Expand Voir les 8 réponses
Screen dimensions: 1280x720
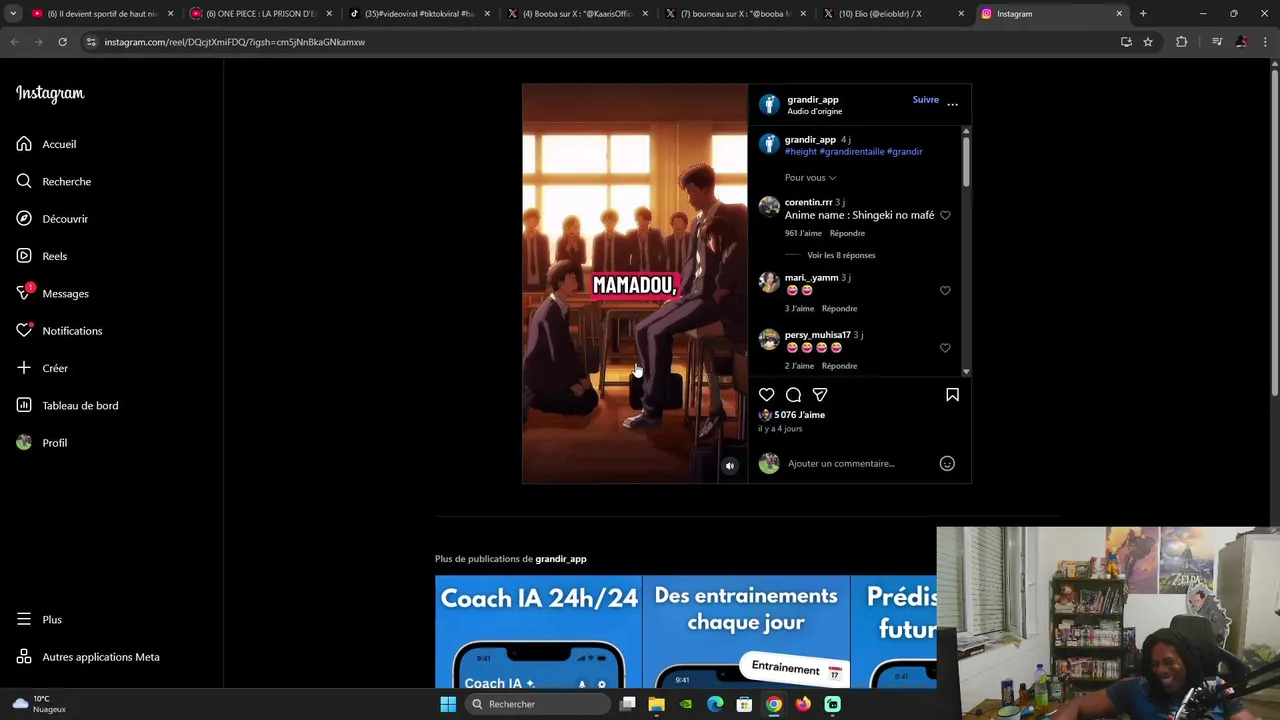[x=841, y=255]
